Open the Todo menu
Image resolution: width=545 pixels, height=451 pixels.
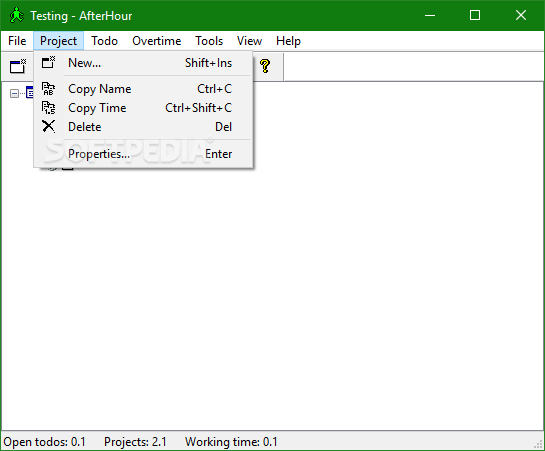[x=104, y=41]
